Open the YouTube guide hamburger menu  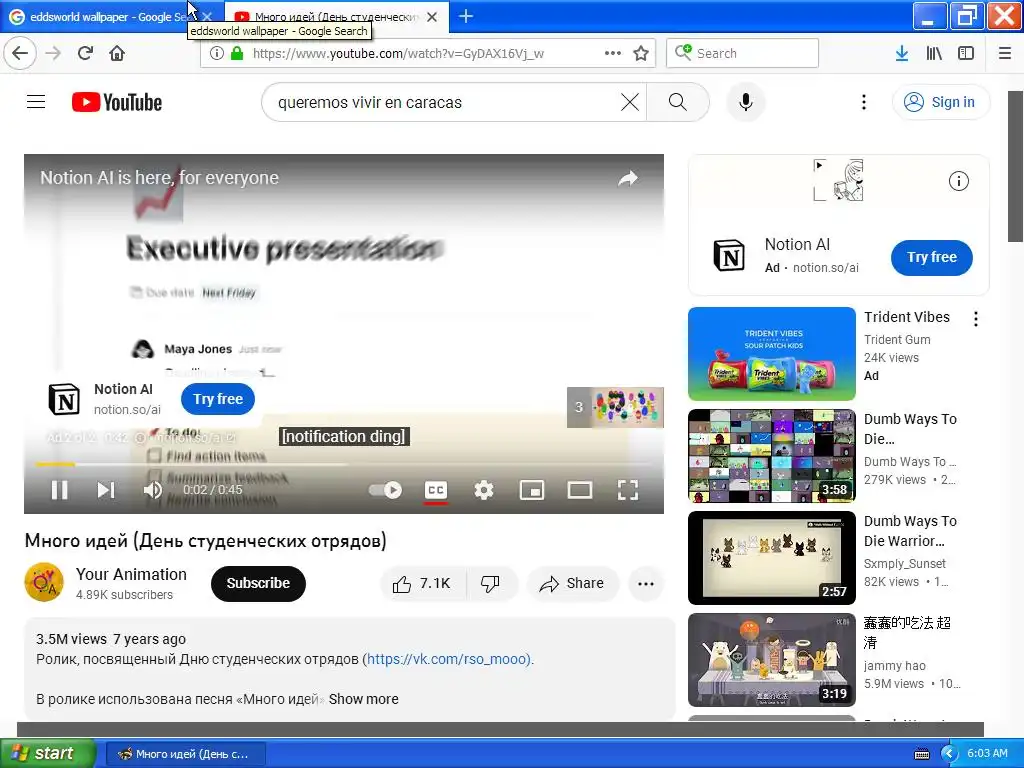click(x=36, y=102)
